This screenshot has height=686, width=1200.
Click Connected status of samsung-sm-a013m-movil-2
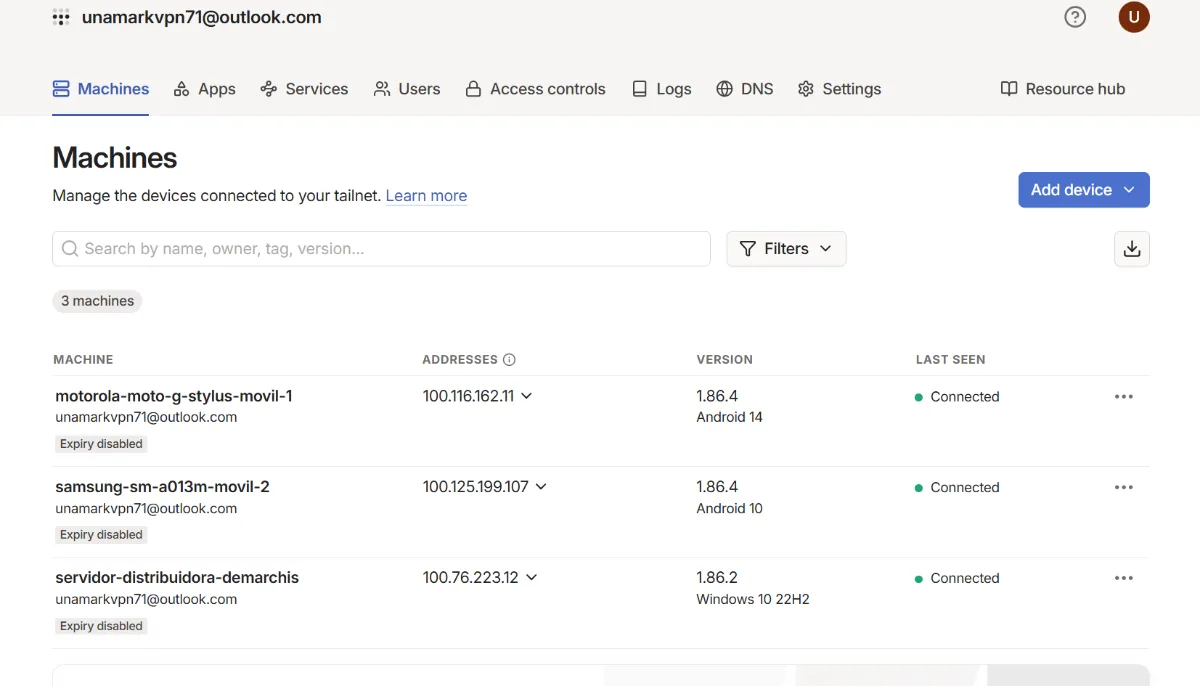pyautogui.click(x=957, y=488)
